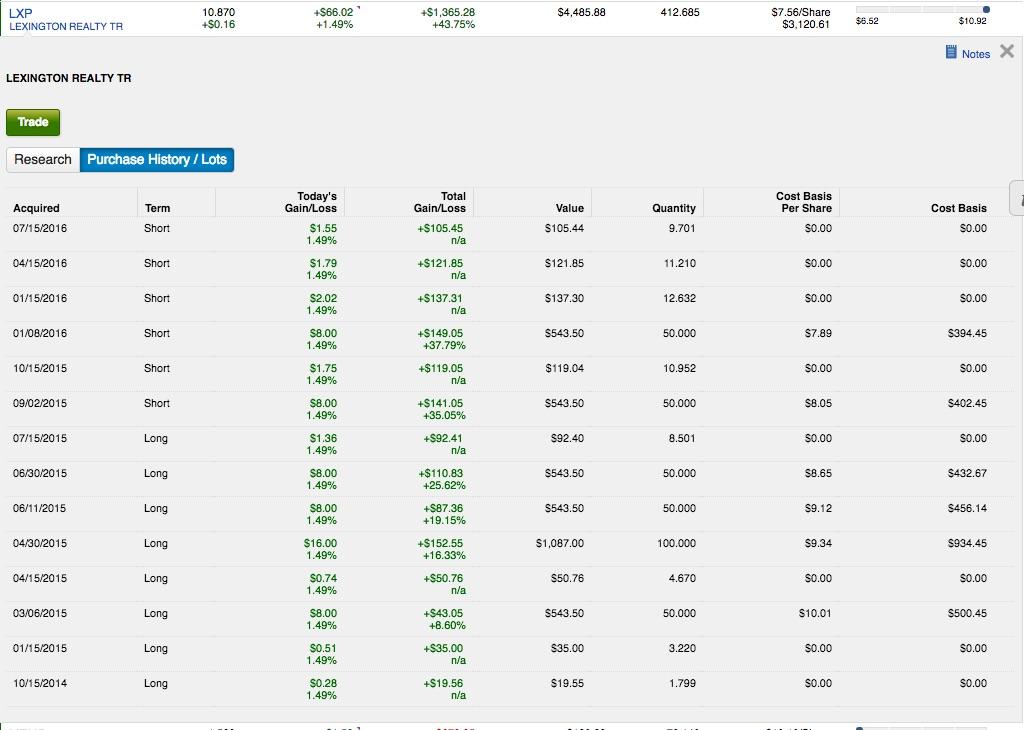
Task: Click the $7.56/Share cost basis summary
Action: tap(801, 12)
